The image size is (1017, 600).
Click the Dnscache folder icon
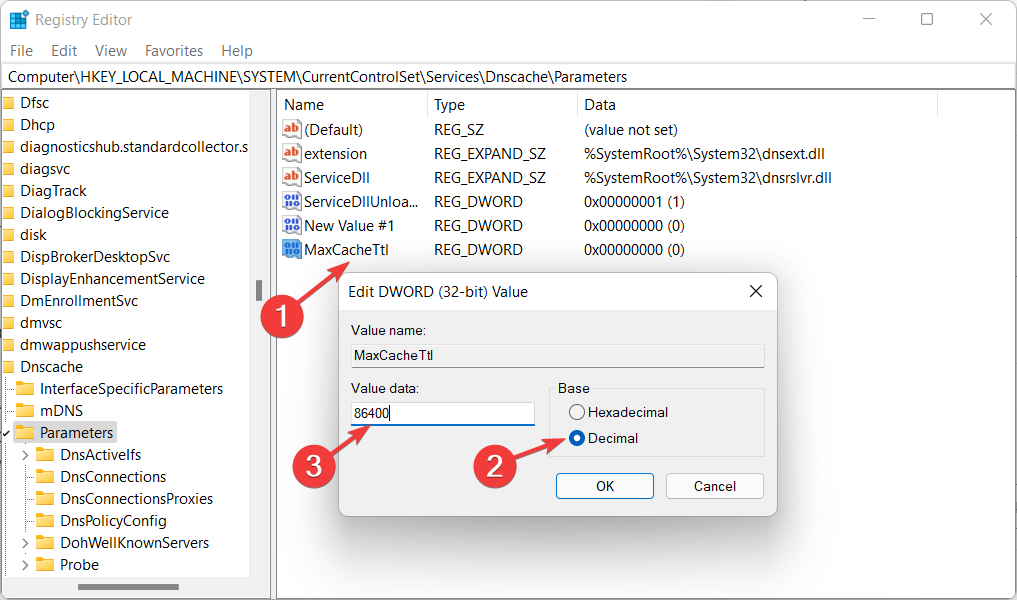pos(9,367)
